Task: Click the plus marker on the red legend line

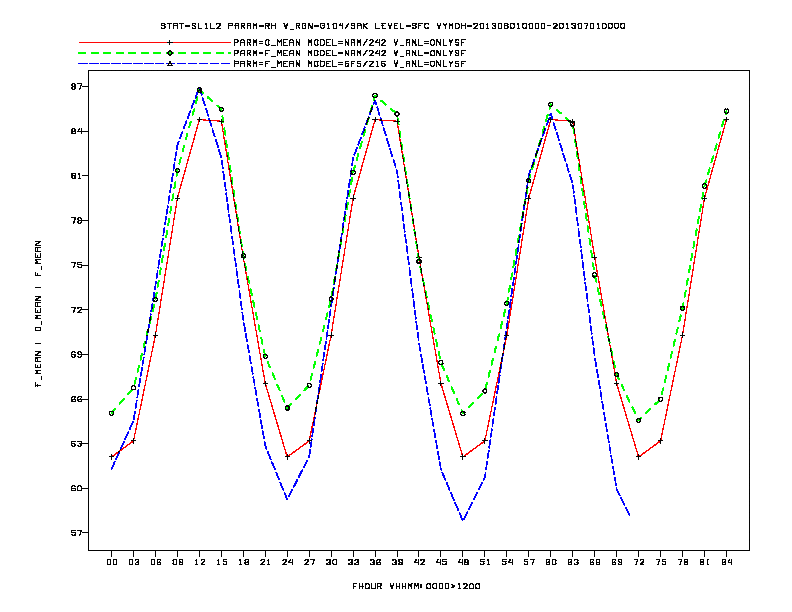Action: point(170,43)
